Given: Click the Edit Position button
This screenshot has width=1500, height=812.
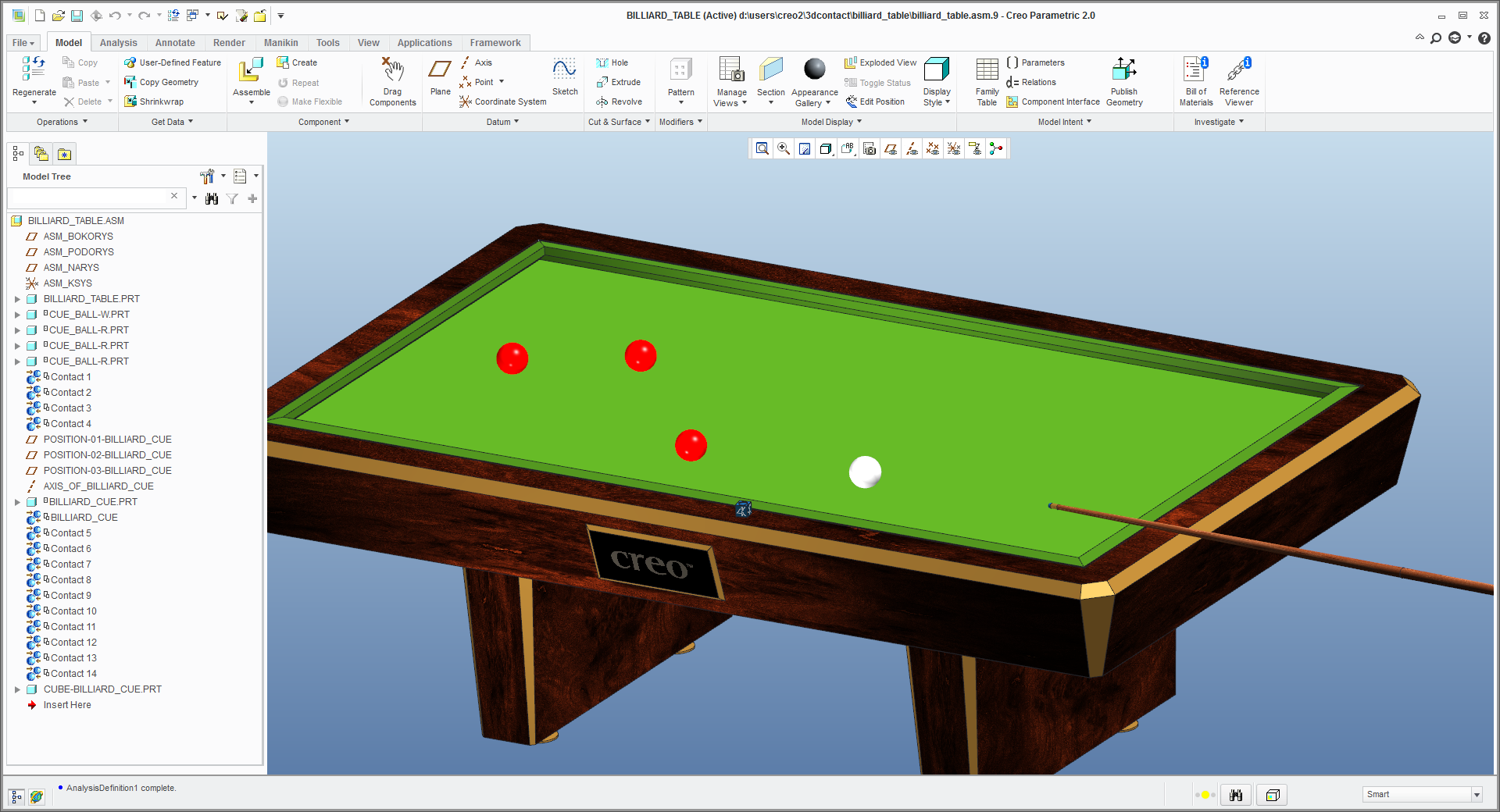Looking at the screenshot, I should coord(875,101).
